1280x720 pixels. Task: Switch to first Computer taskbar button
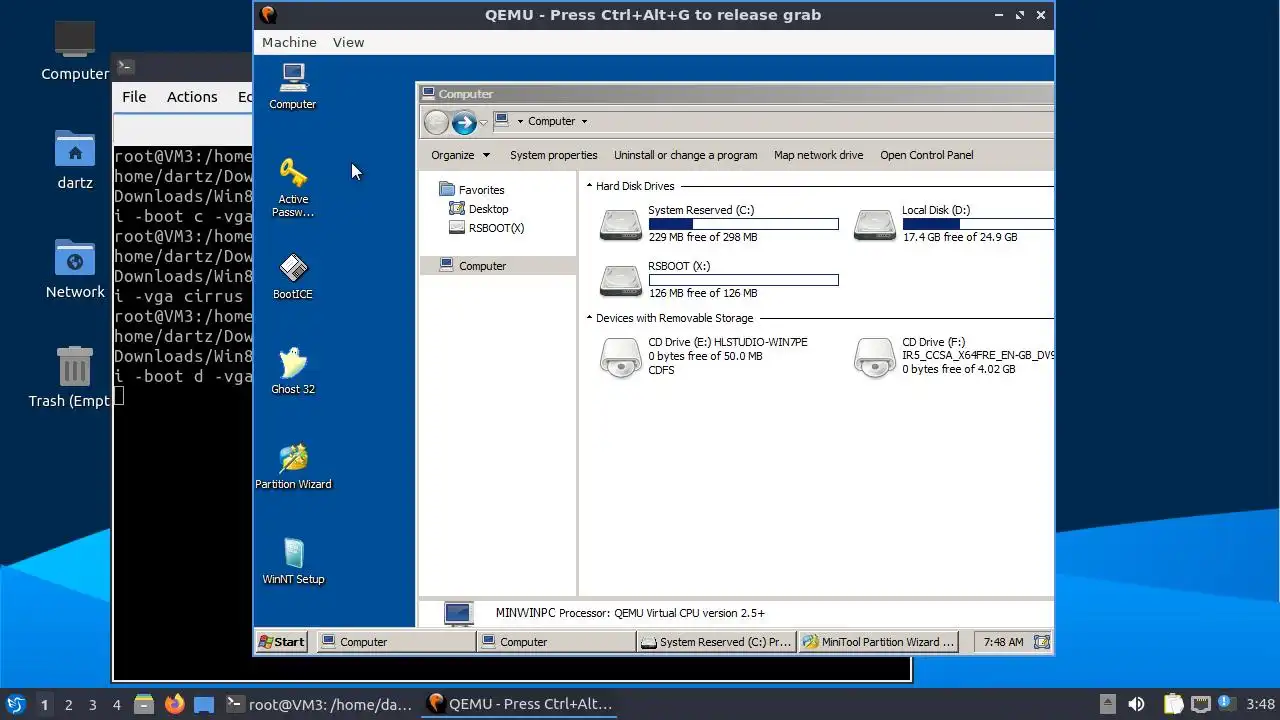tap(396, 642)
